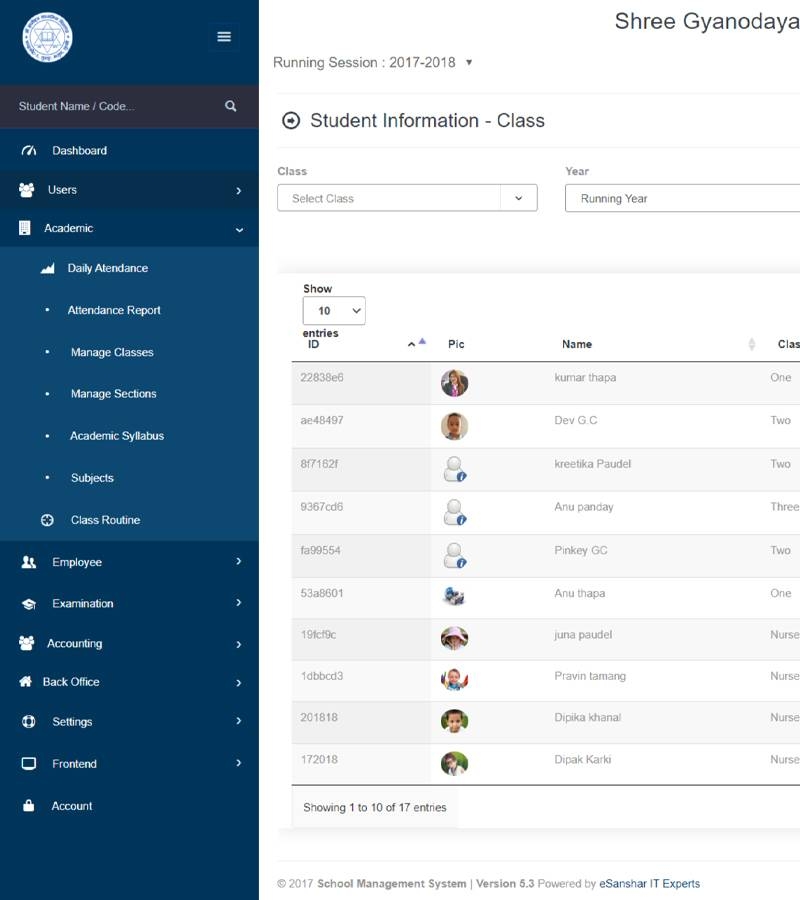800x900 pixels.
Task: Open the Select Class dropdown
Action: (x=407, y=198)
